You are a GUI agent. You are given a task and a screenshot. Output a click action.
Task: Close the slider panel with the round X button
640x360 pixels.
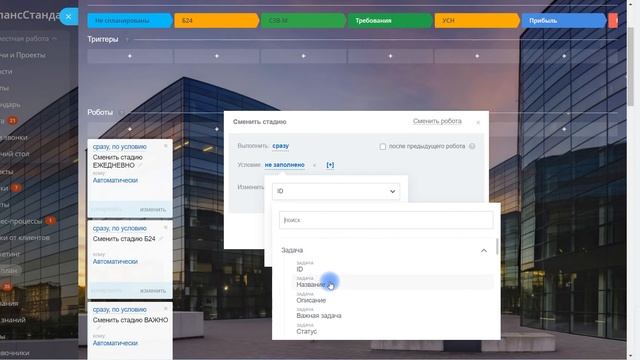pyautogui.click(x=69, y=17)
